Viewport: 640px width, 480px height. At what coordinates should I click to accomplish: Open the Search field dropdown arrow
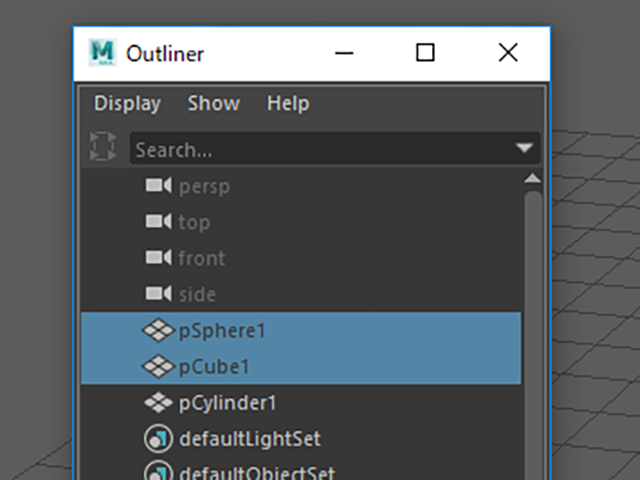(x=524, y=148)
